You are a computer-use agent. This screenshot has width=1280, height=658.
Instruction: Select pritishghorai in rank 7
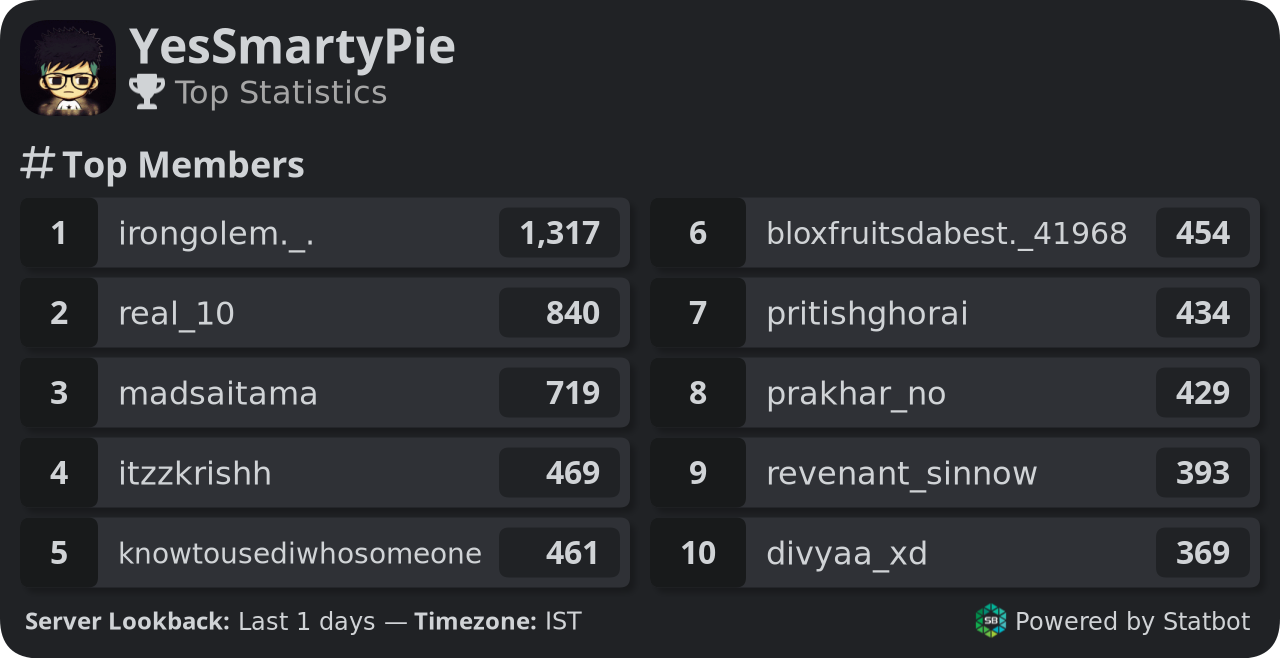coord(867,314)
